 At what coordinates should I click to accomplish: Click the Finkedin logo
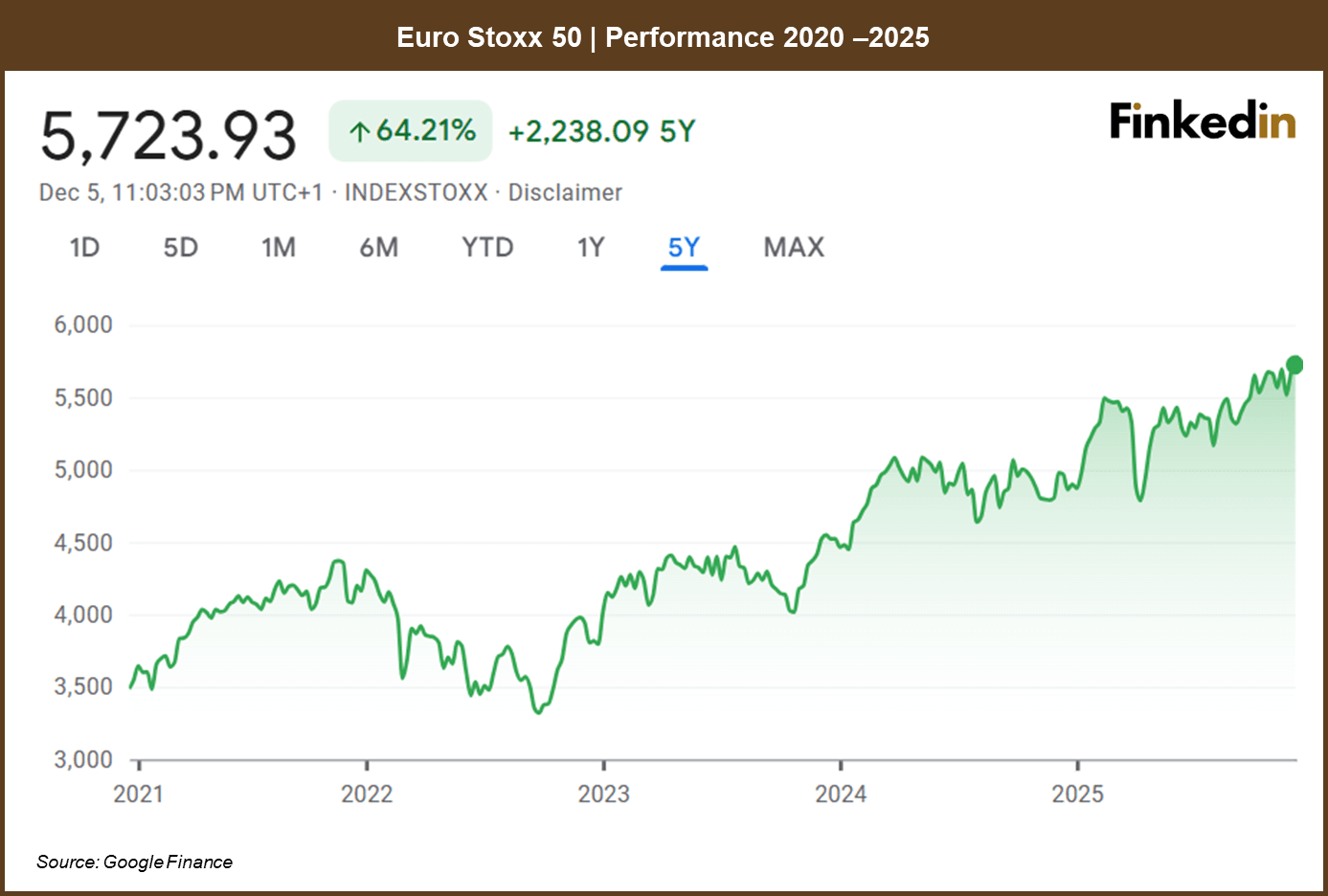tap(1203, 122)
